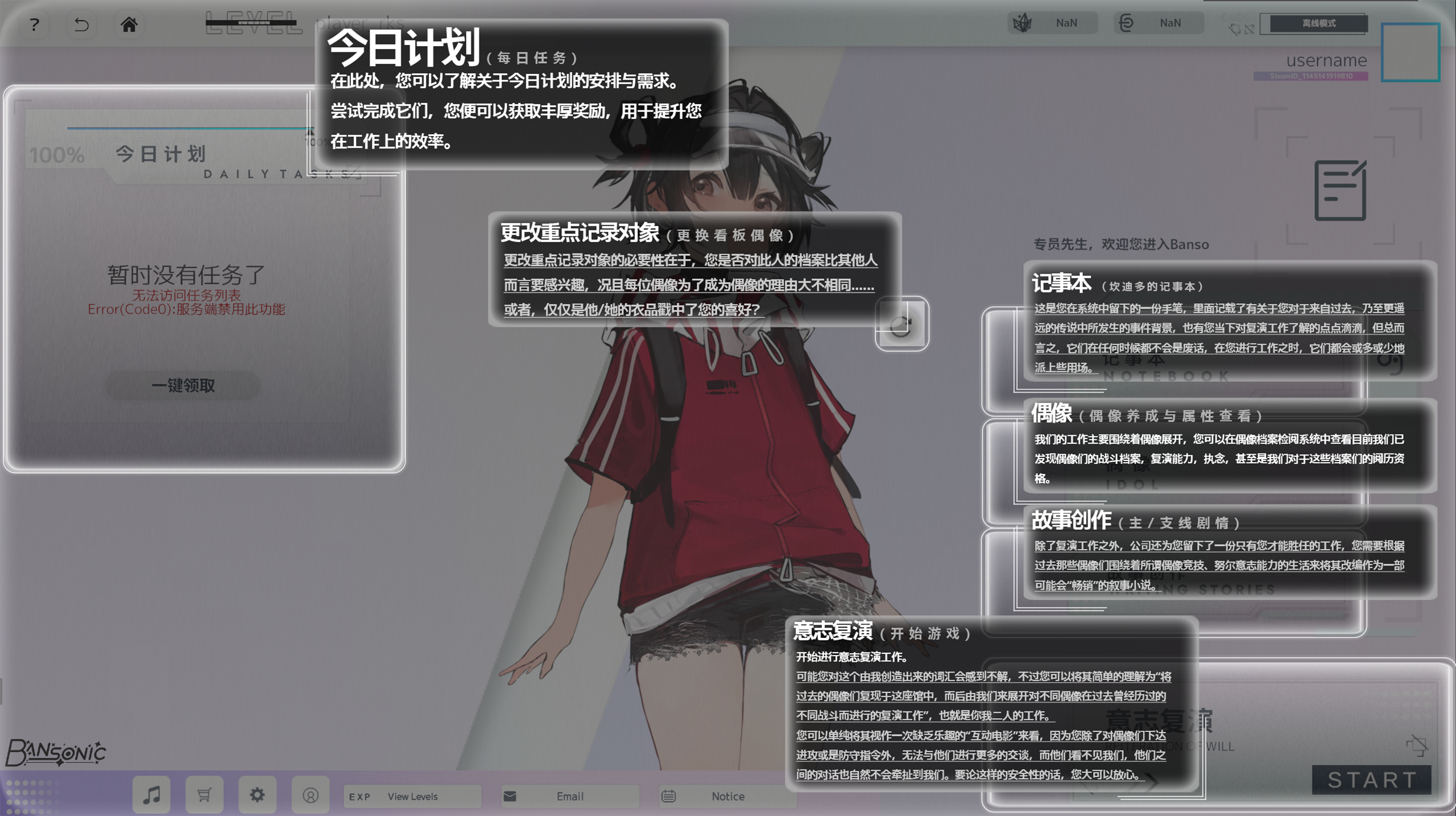The image size is (1456, 816).
Task: Open the shopping cart store icon
Action: [x=204, y=794]
